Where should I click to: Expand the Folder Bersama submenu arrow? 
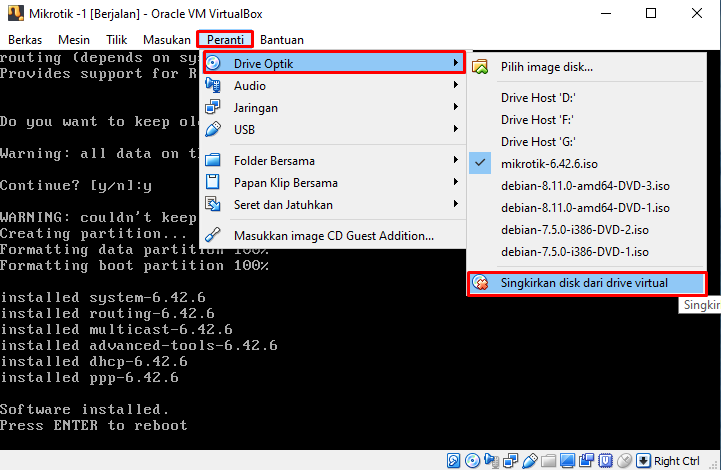[455, 160]
